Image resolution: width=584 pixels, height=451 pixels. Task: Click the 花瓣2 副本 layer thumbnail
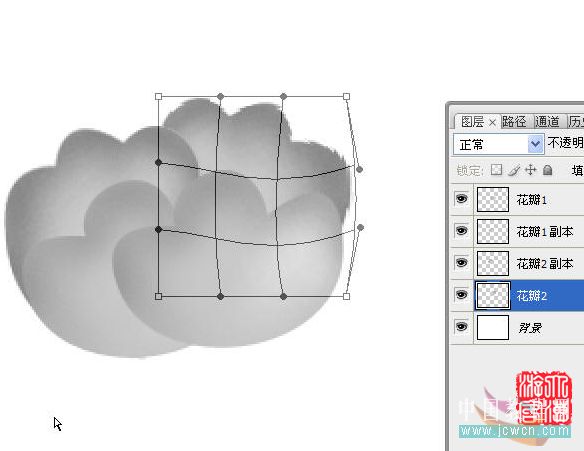pos(493,263)
